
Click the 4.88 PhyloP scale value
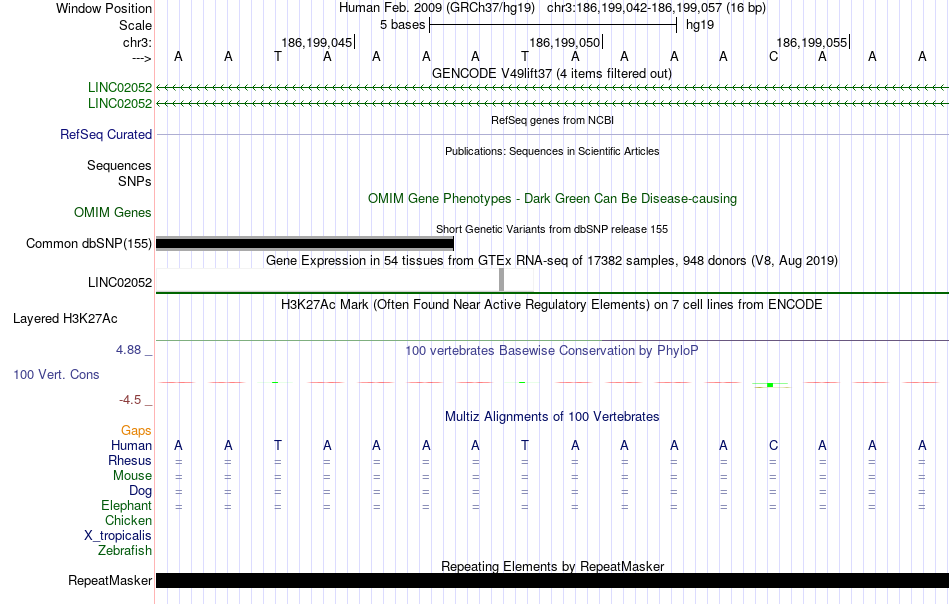128,350
